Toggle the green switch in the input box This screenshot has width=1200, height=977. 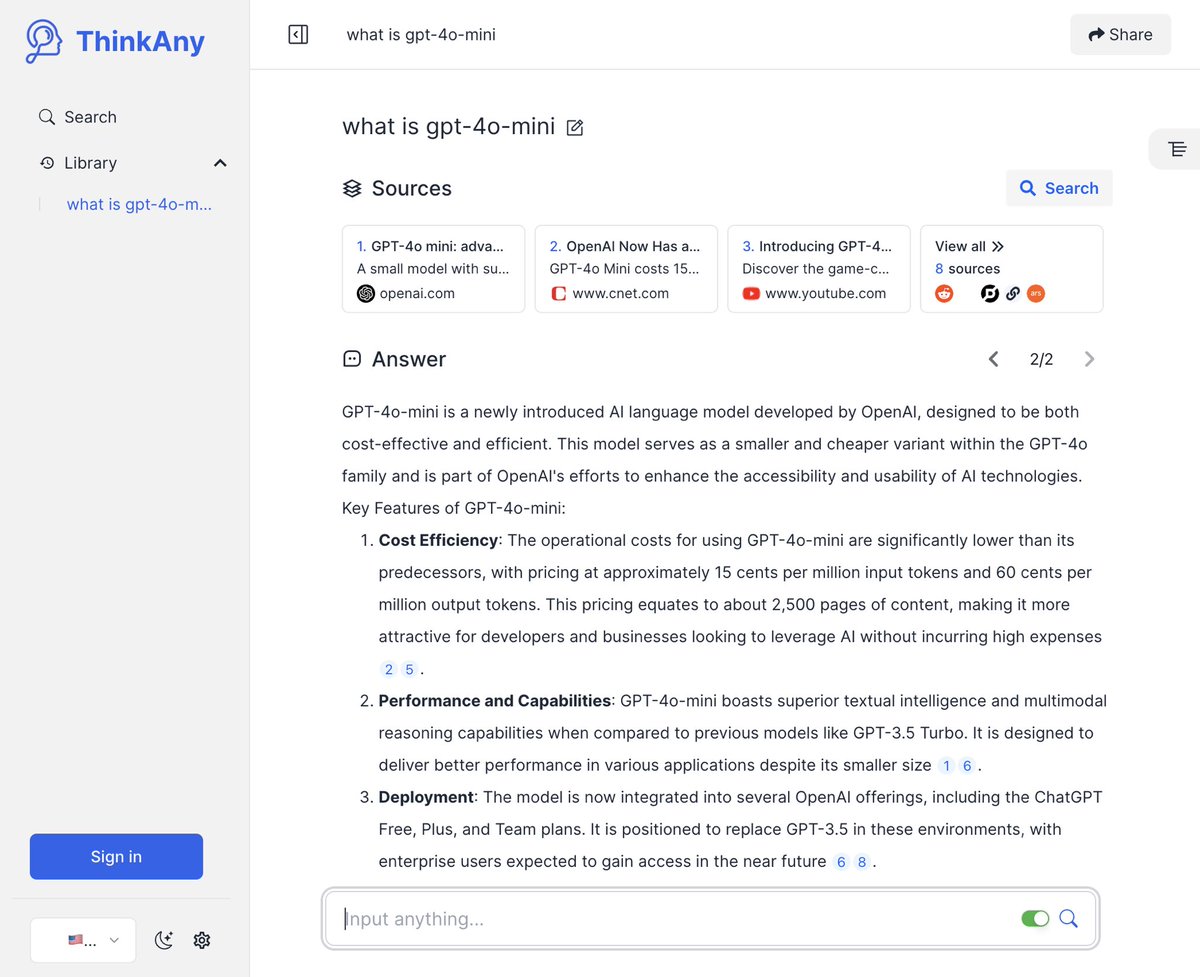tap(1035, 919)
